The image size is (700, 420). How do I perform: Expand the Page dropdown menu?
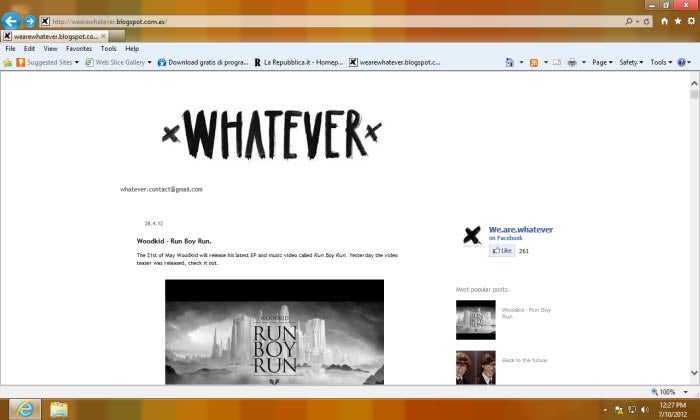click(x=602, y=62)
